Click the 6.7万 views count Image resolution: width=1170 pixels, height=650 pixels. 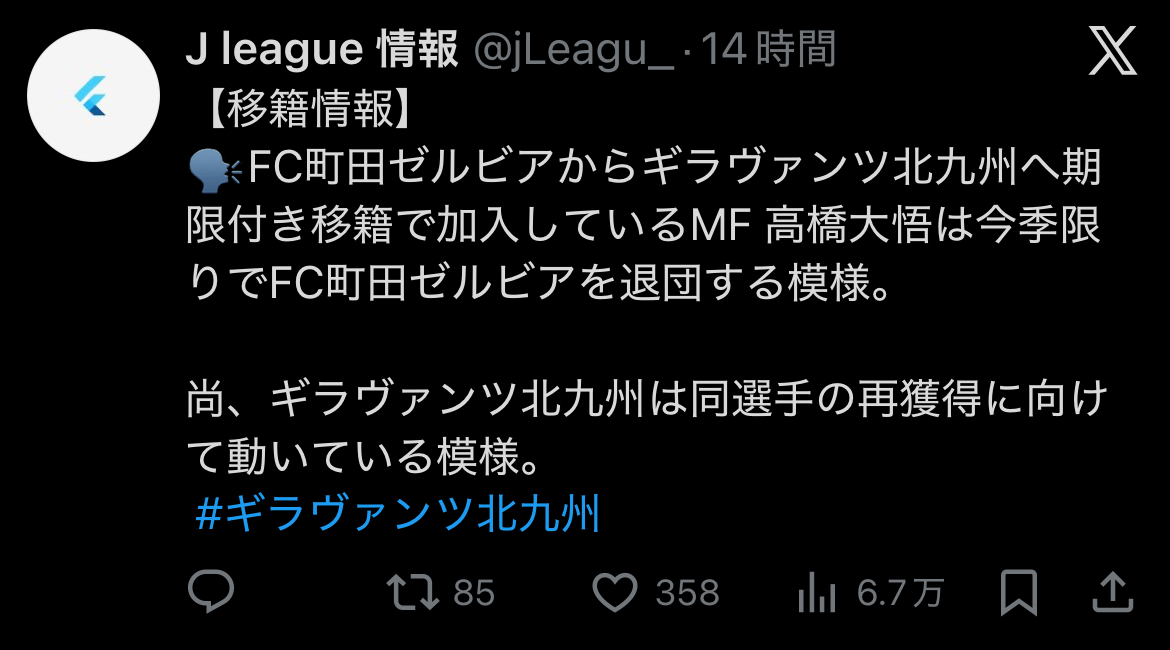pos(900,593)
